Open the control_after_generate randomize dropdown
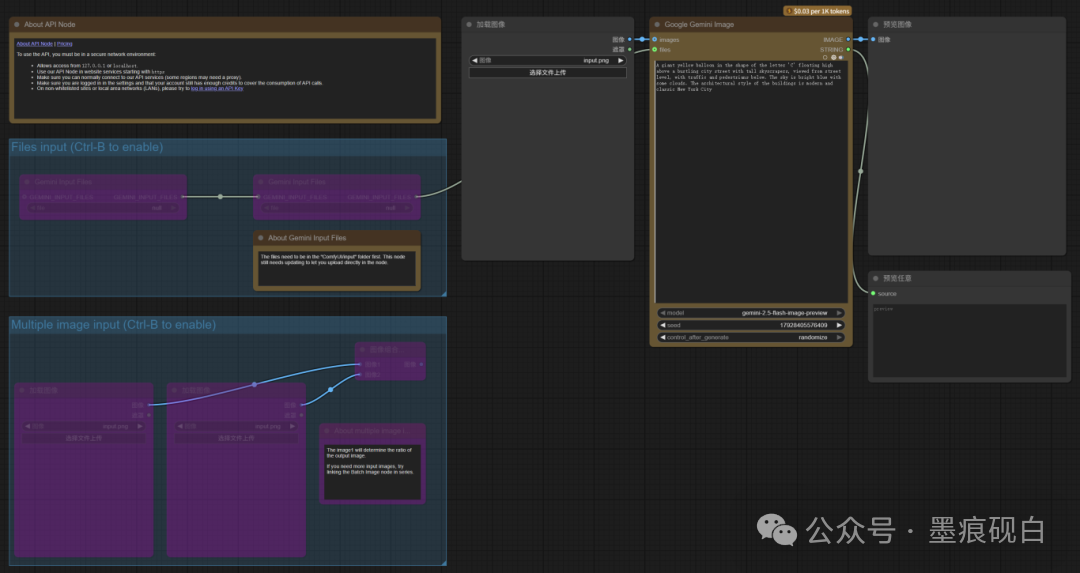1080x573 pixels. (751, 337)
